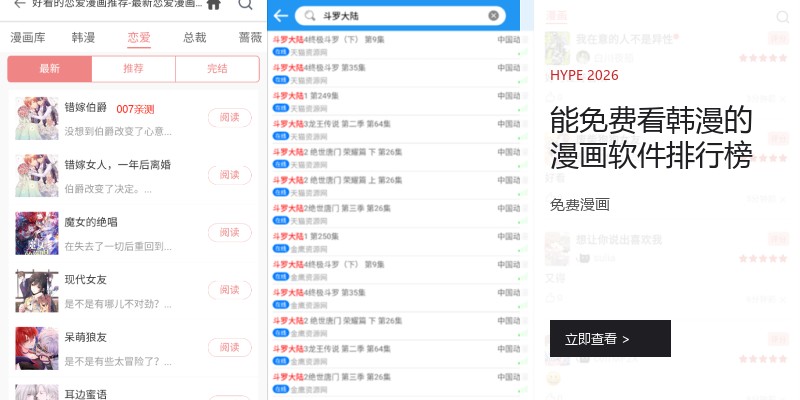This screenshot has width=800, height=400.
Task: Click 立即查看 > button in the ad
Action: pyautogui.click(x=610, y=339)
